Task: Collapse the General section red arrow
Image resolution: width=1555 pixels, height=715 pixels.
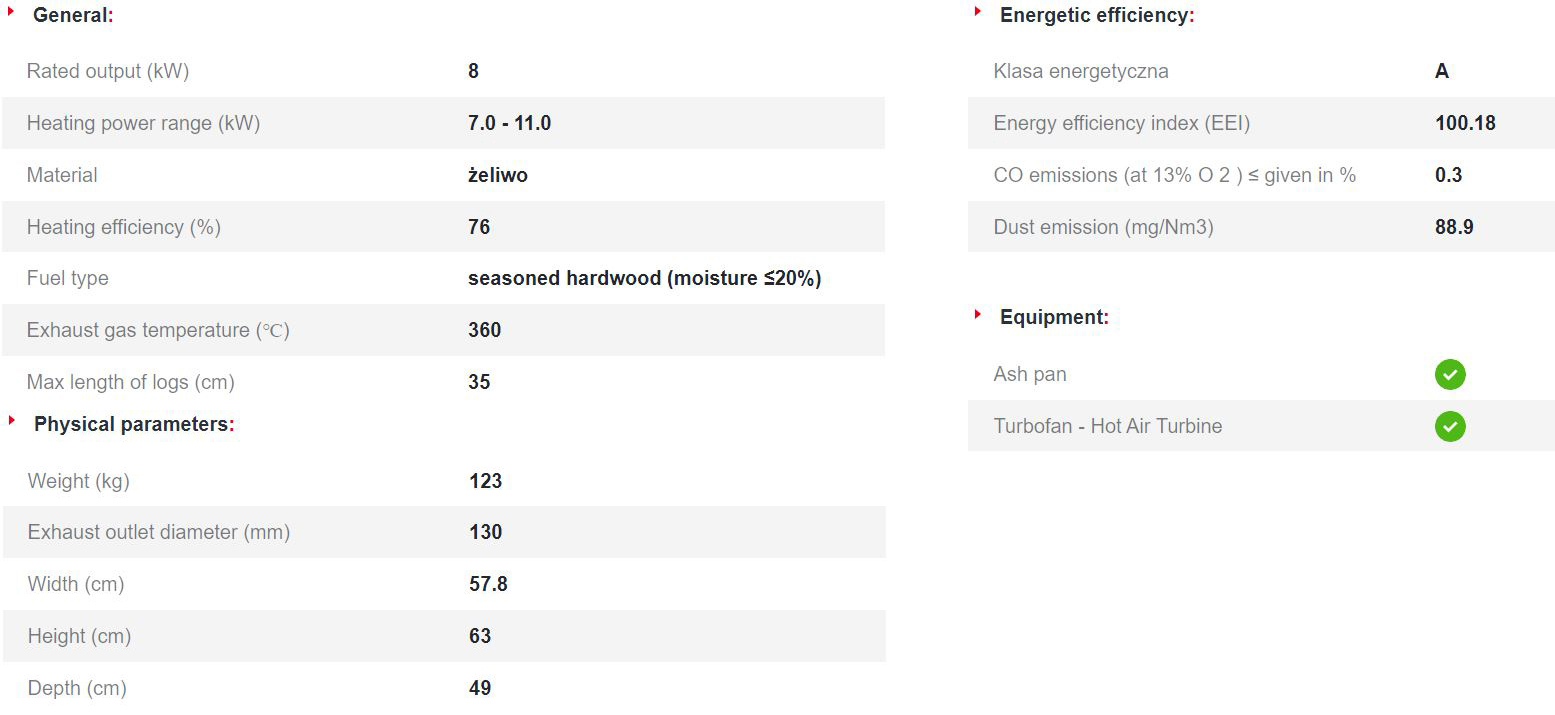Action: click(x=12, y=12)
